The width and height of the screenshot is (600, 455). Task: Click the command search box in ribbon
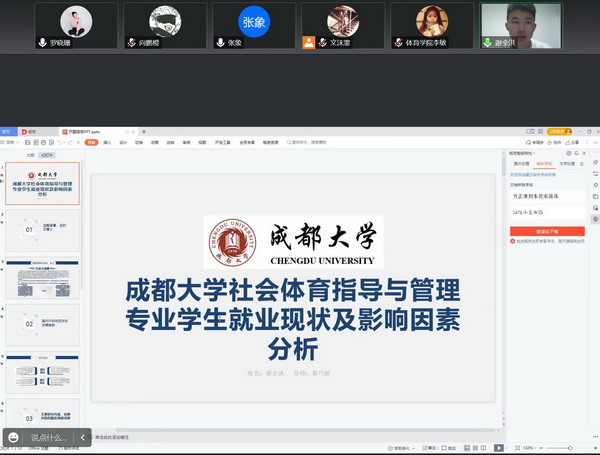tap(307, 142)
